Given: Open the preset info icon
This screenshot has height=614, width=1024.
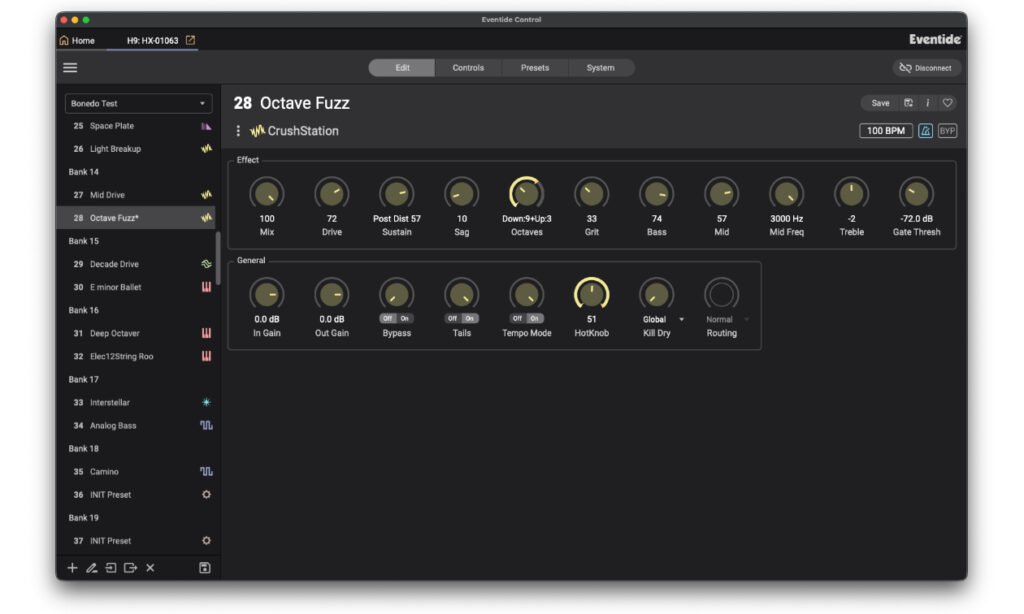Looking at the screenshot, I should (x=927, y=103).
